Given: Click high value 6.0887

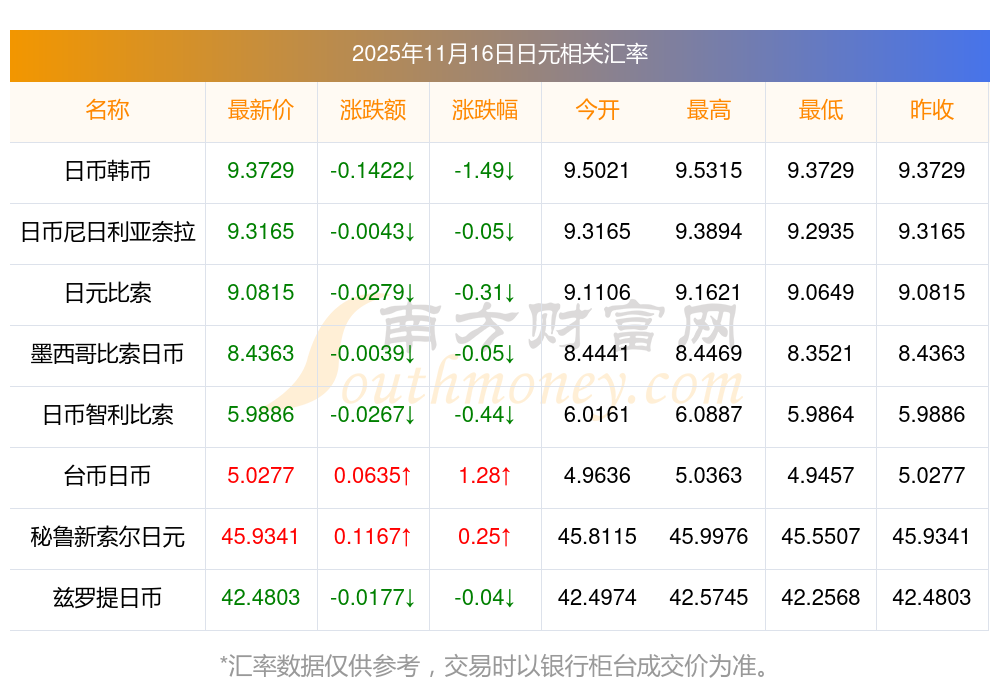Looking at the screenshot, I should coord(709,415).
